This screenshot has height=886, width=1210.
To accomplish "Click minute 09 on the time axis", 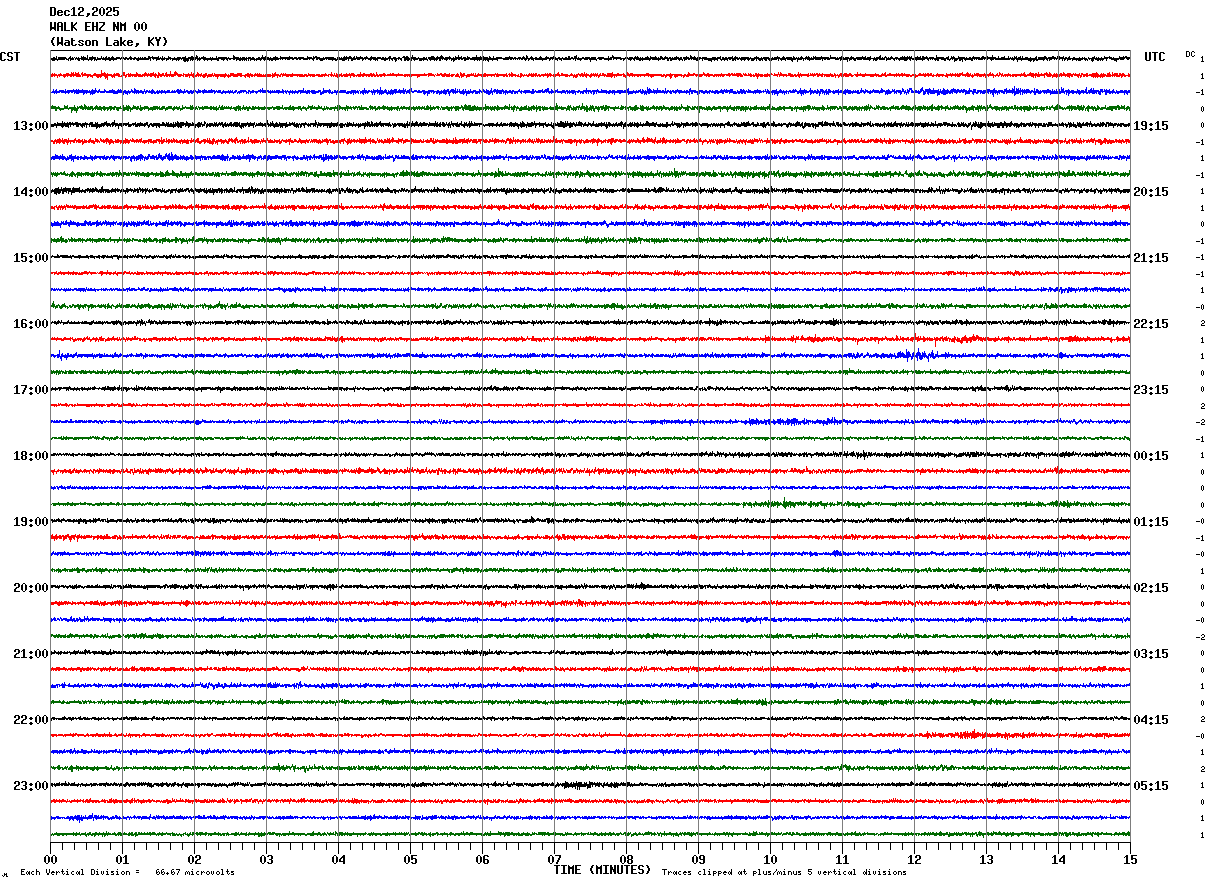I will pyautogui.click(x=698, y=859).
